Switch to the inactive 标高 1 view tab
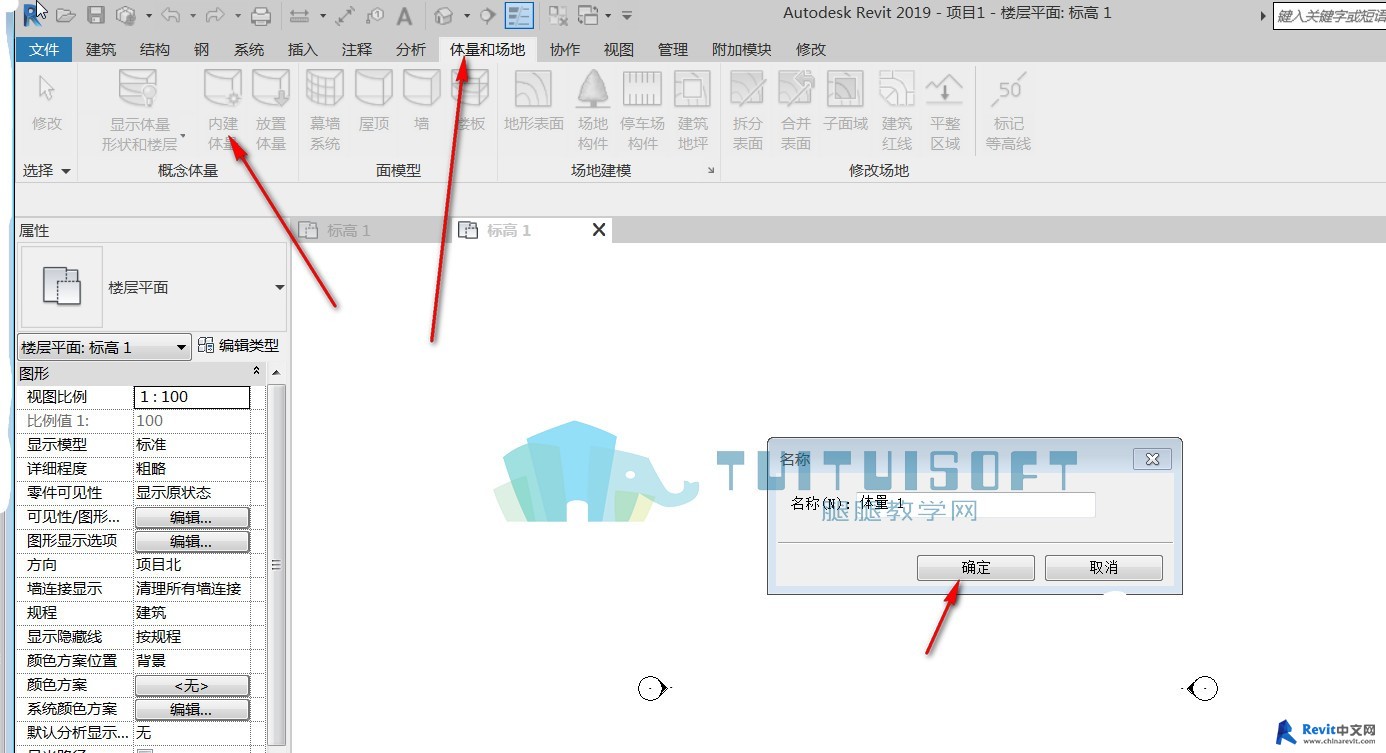1386x753 pixels. point(370,230)
